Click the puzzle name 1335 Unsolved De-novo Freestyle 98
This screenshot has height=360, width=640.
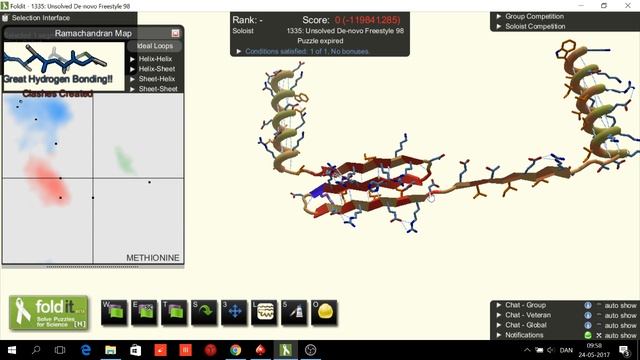[345, 31]
